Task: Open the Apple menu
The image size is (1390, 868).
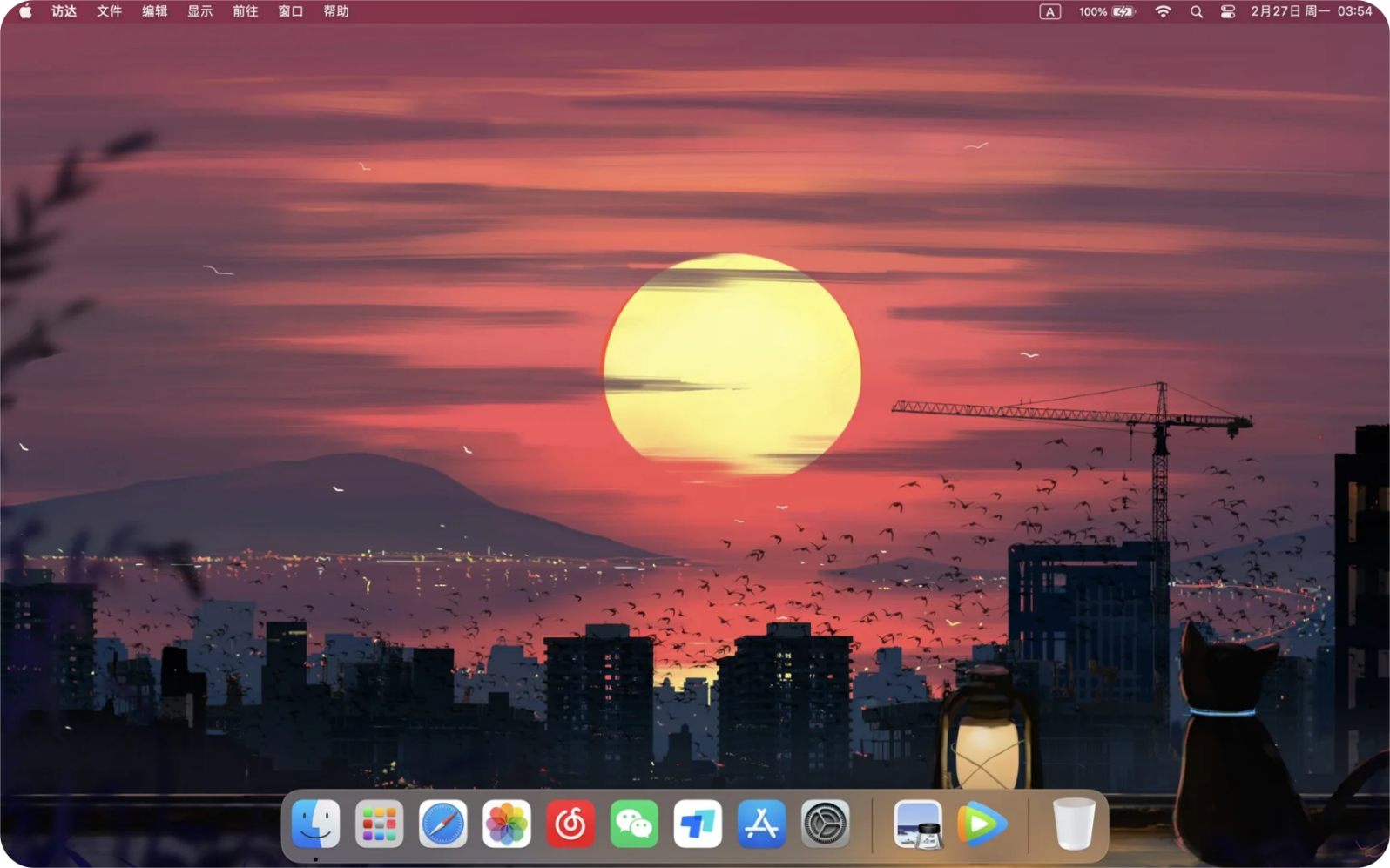Action: (25, 11)
